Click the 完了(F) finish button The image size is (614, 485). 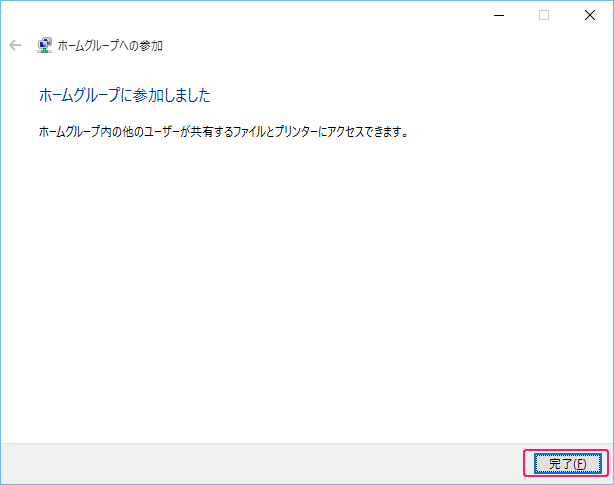[567, 463]
